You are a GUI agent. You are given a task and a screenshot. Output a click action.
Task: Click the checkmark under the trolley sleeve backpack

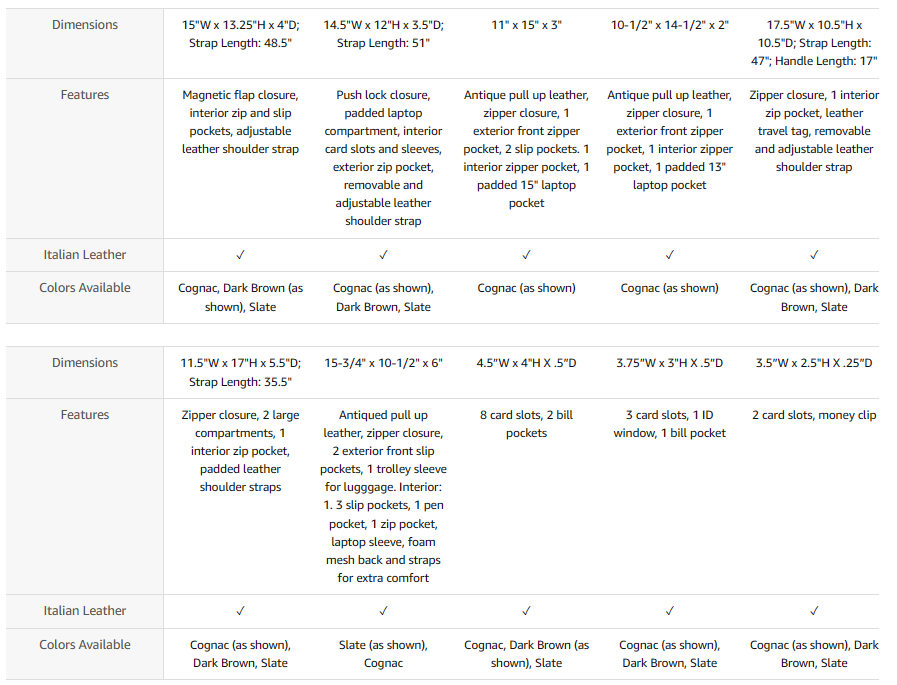click(x=384, y=611)
